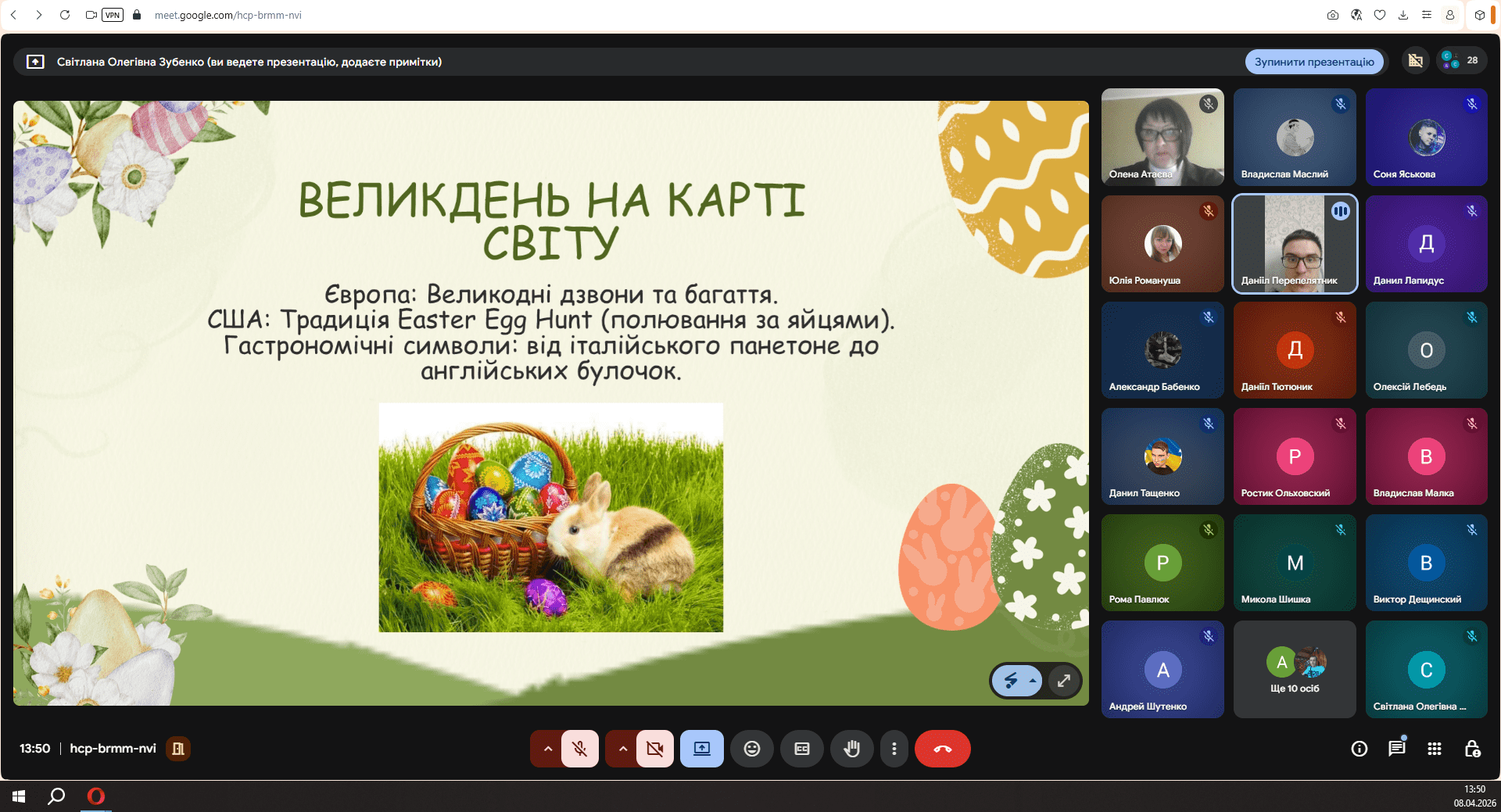This screenshot has height=812, width=1501.
Task: Expand video settings chevron beside camera
Action: click(623, 749)
